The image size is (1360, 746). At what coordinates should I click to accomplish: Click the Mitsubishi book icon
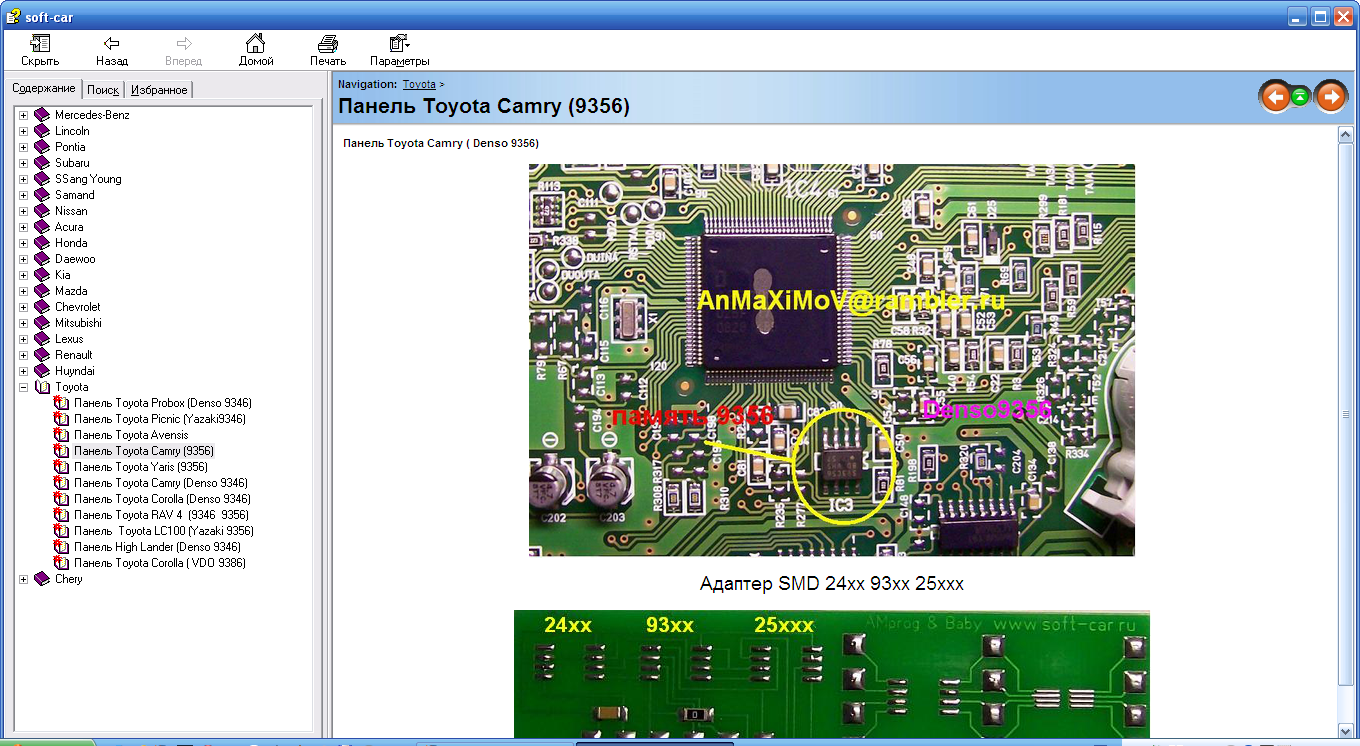tap(42, 323)
